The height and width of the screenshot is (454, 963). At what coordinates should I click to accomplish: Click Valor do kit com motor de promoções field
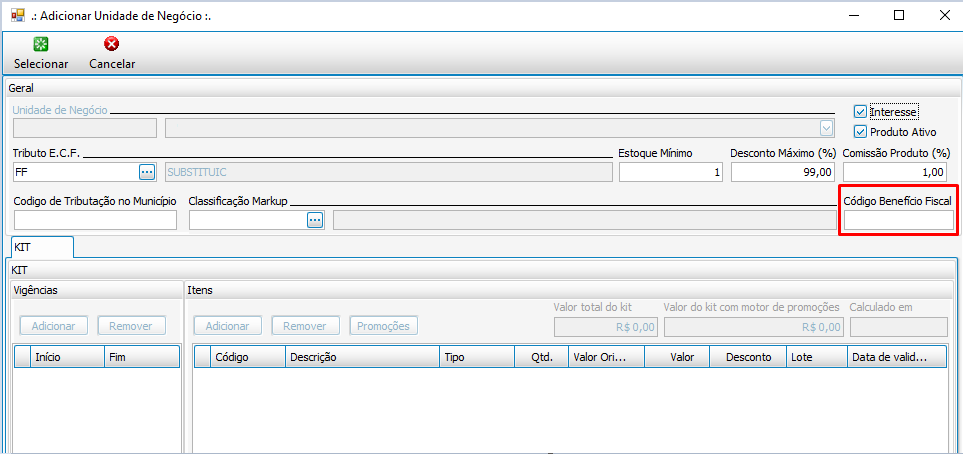pos(754,327)
